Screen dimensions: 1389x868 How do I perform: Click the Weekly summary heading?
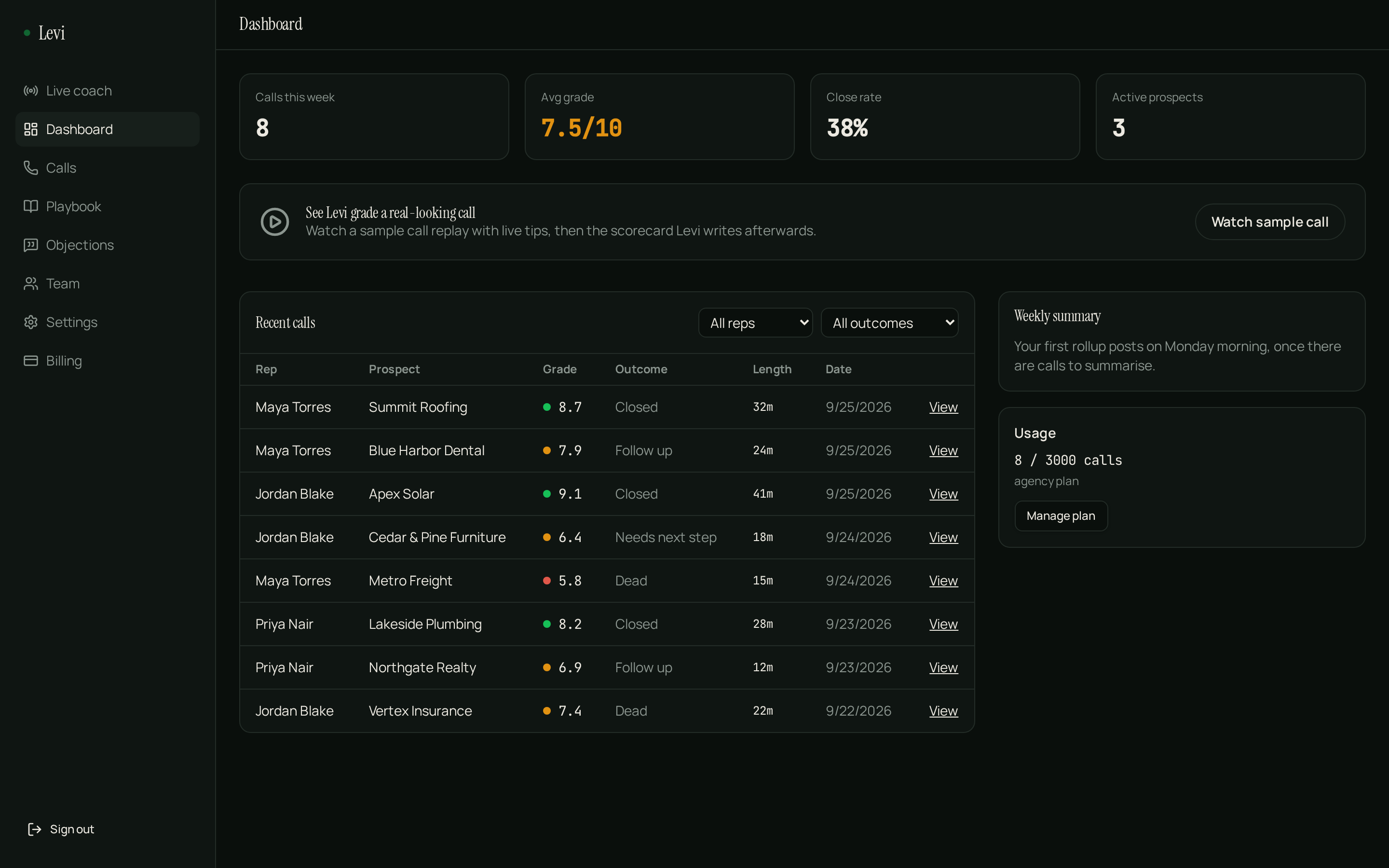tap(1057, 316)
